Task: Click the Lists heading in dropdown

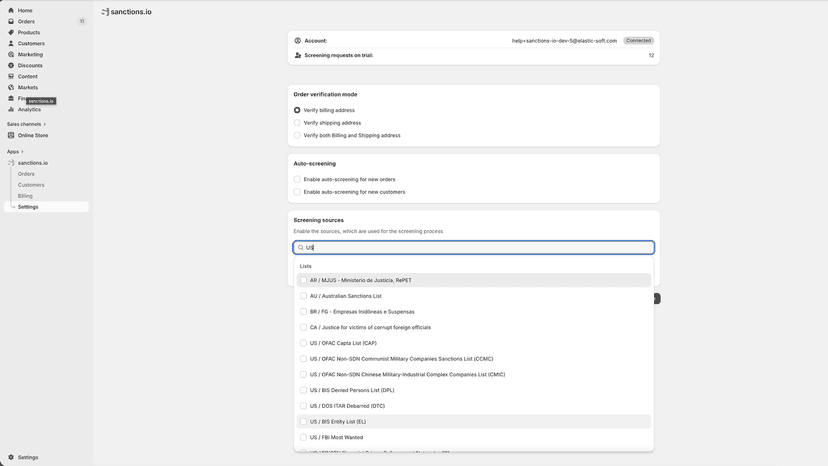Action: 306,266
